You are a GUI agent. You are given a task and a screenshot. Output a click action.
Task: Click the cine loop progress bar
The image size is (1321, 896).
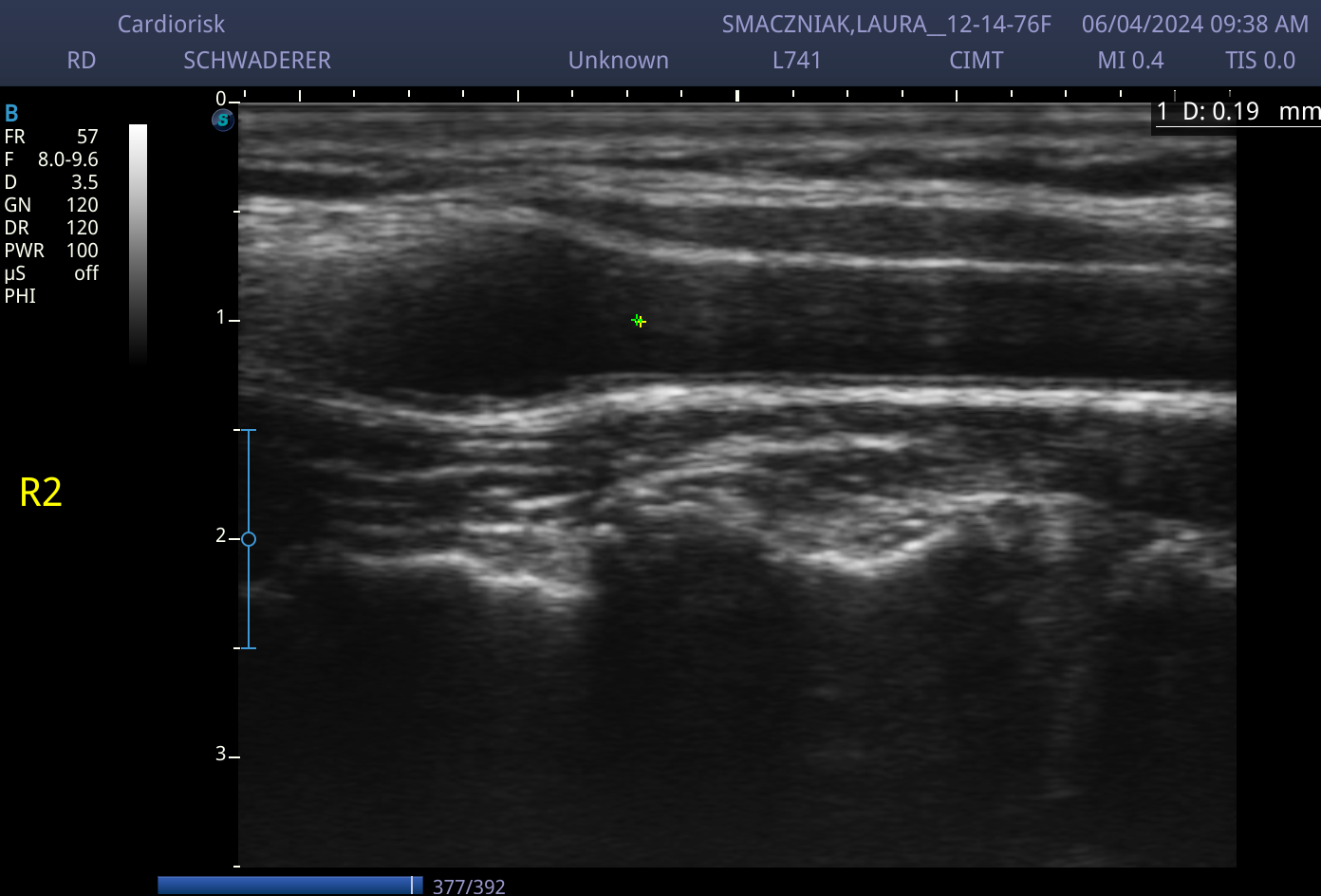(x=290, y=885)
